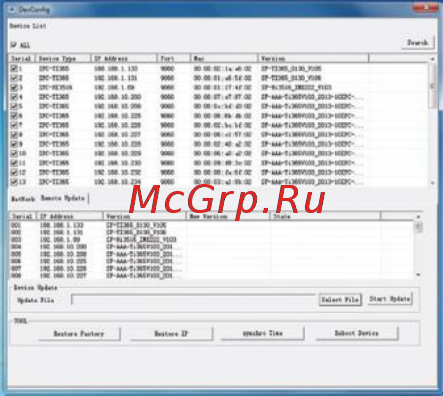
Task: Click the Restore IP button
Action: pyautogui.click(x=171, y=334)
